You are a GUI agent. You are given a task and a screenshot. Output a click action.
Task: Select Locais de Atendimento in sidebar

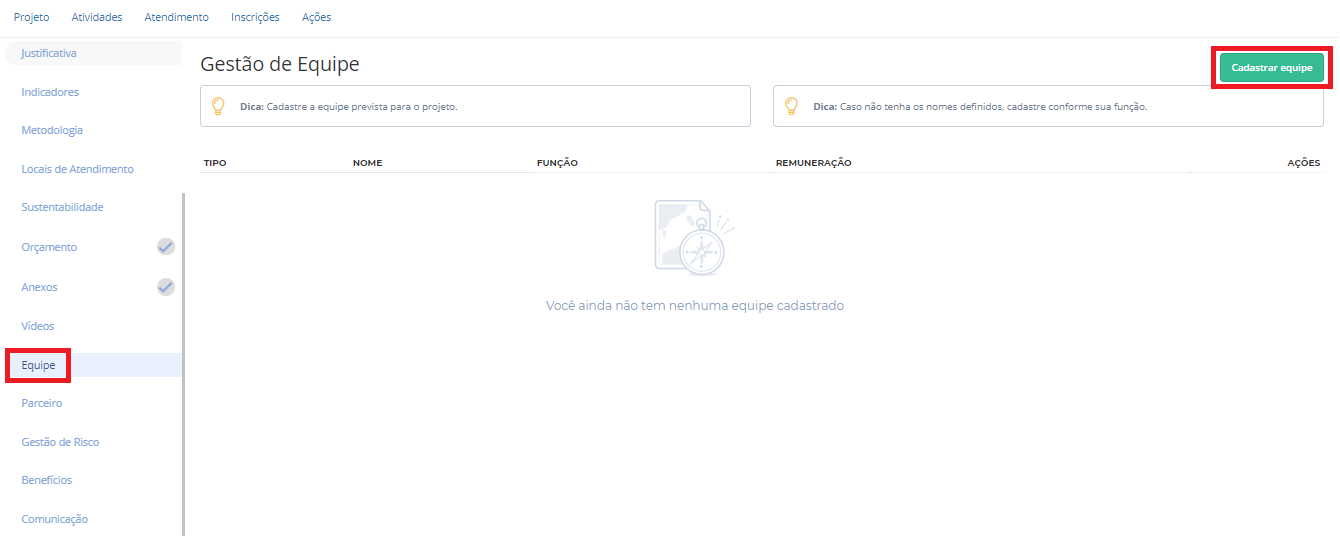coord(77,169)
